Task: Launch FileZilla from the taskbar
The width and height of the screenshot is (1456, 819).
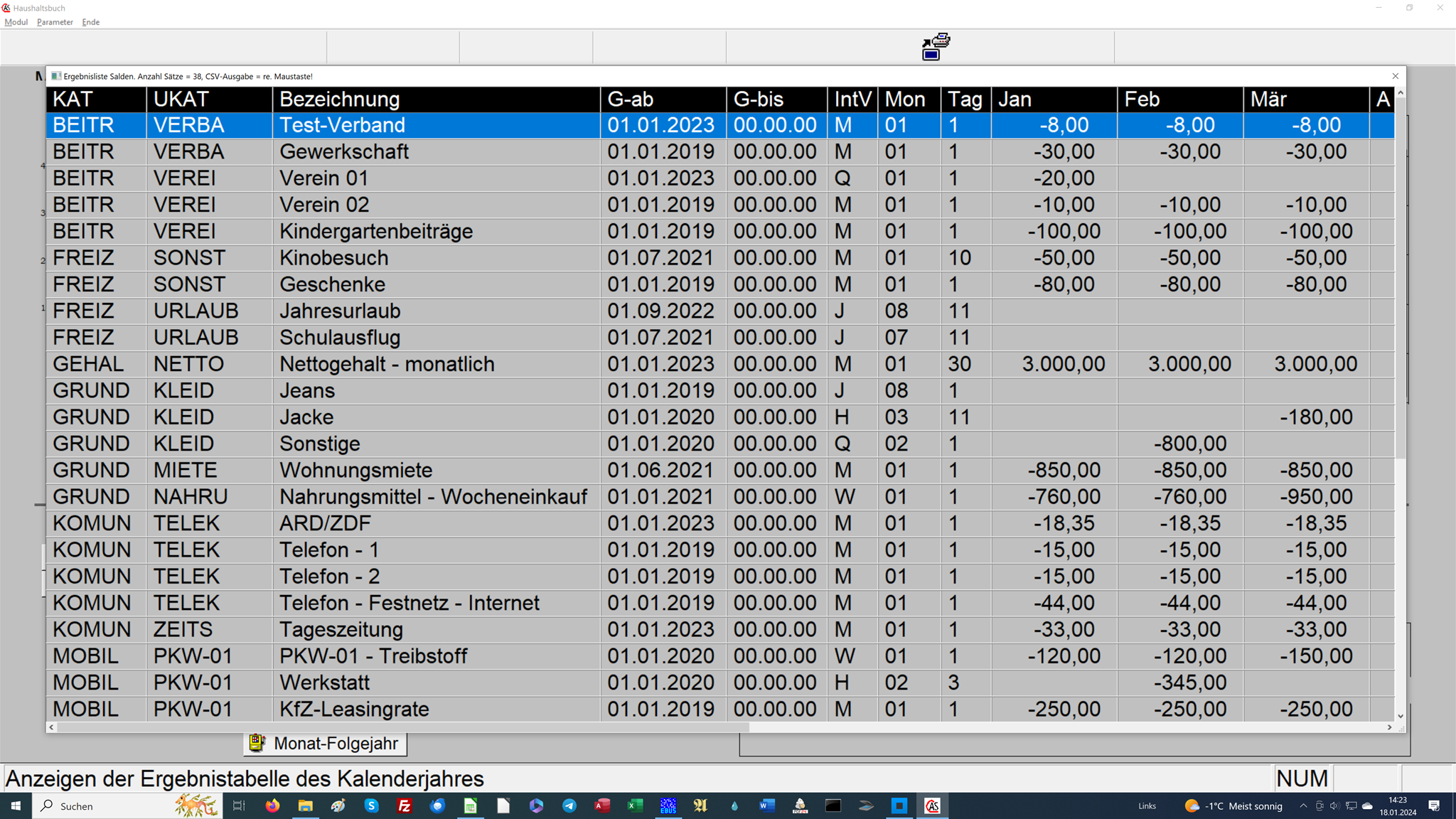Action: tap(405, 805)
